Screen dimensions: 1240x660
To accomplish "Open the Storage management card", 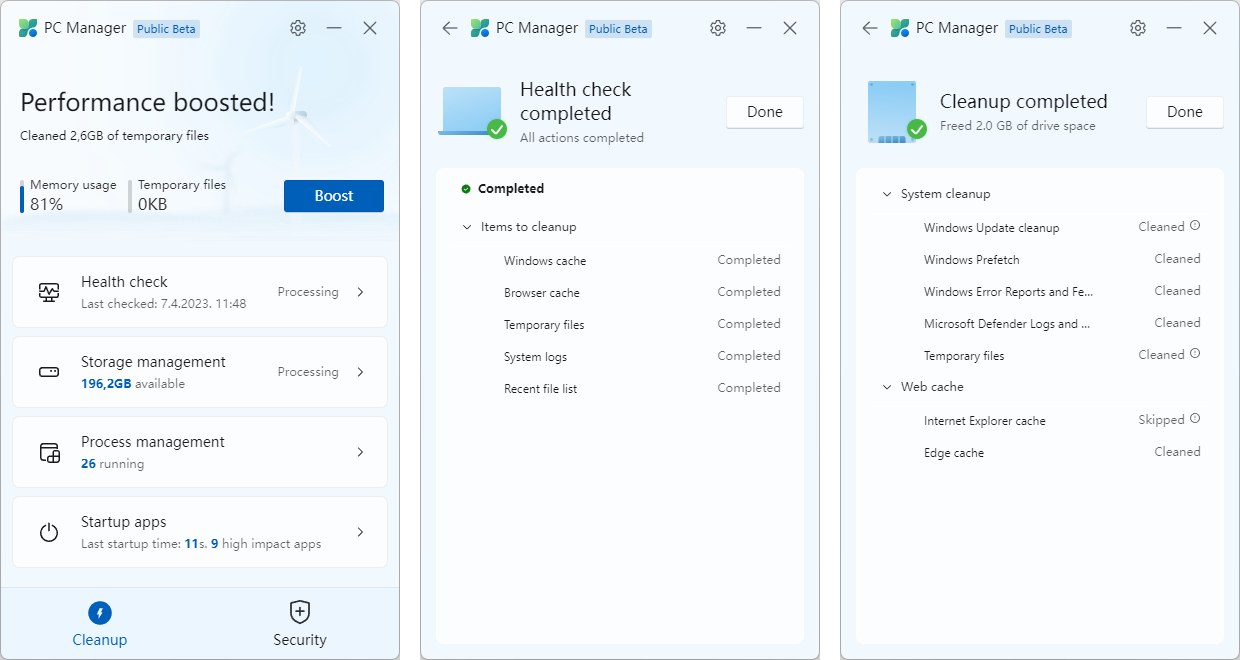I will pyautogui.click(x=200, y=372).
